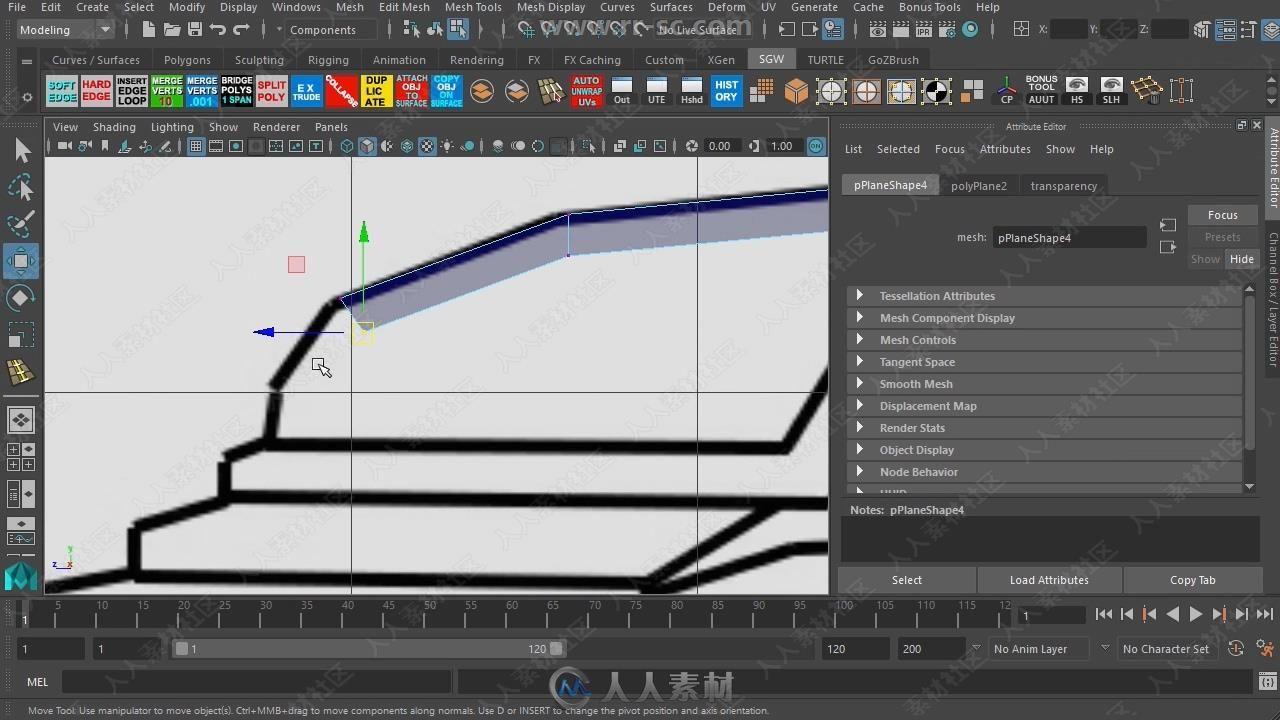Image resolution: width=1280 pixels, height=720 pixels.
Task: Activate the Paint selection tool
Action: click(x=22, y=224)
